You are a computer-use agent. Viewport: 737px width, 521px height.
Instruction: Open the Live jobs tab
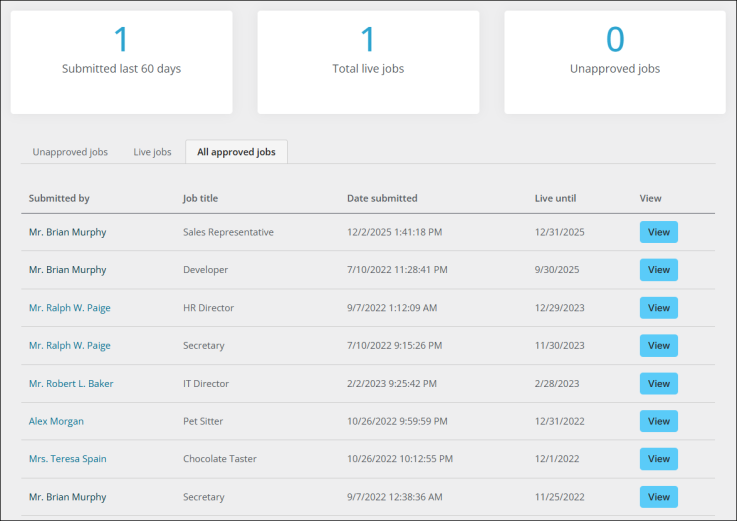click(x=152, y=152)
